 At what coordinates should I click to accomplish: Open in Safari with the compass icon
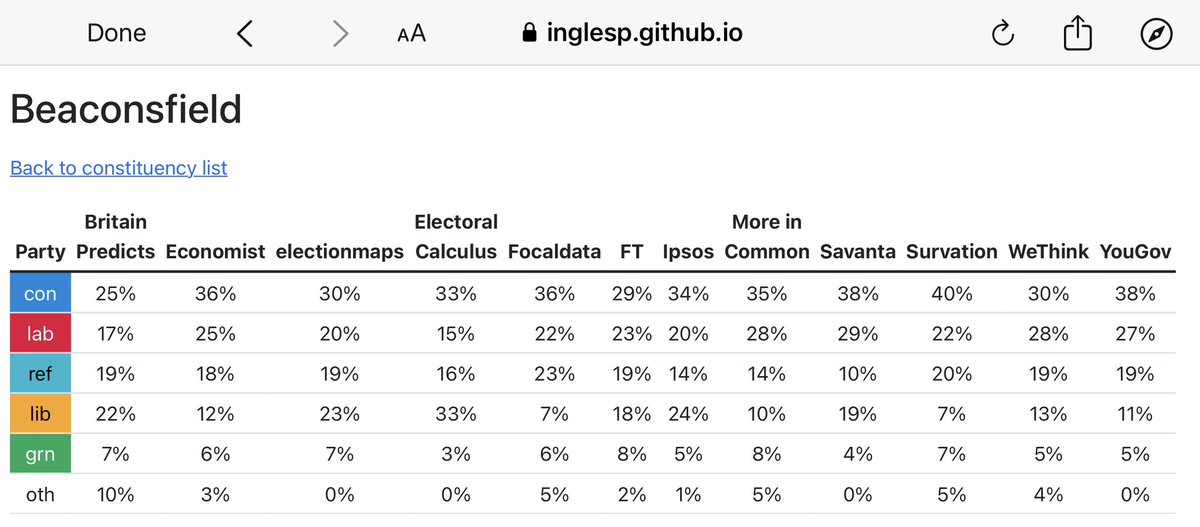click(1155, 34)
